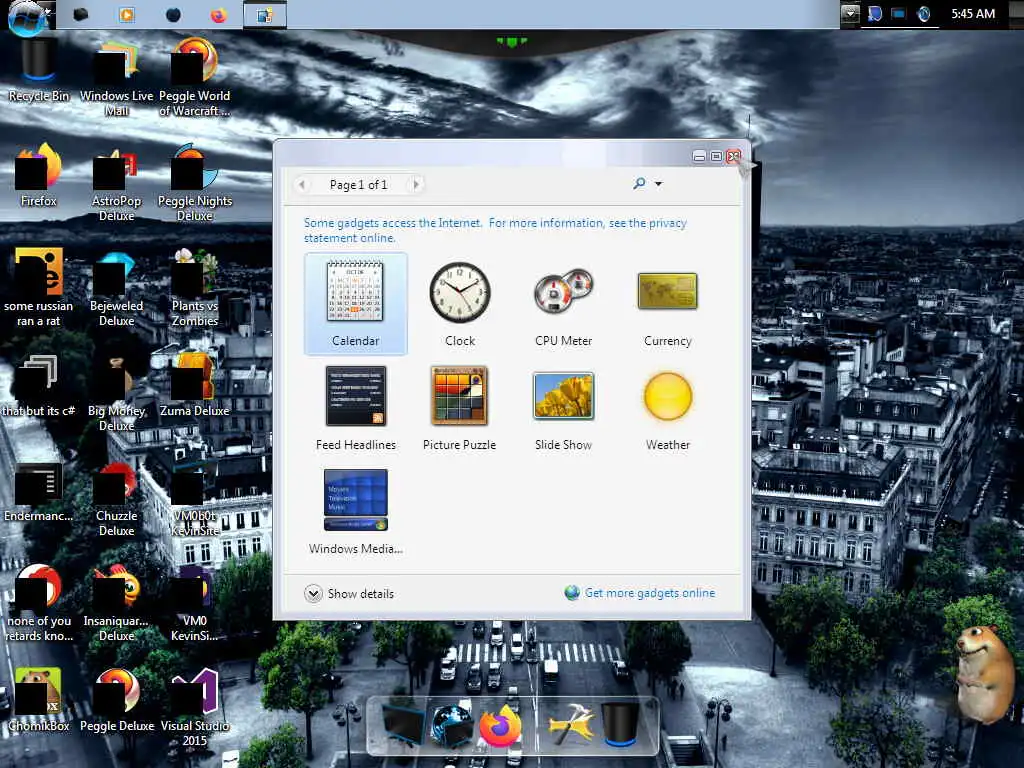Viewport: 1024px width, 768px height.
Task: Select VM0 KevinSi... desktop icon
Action: tap(195, 603)
